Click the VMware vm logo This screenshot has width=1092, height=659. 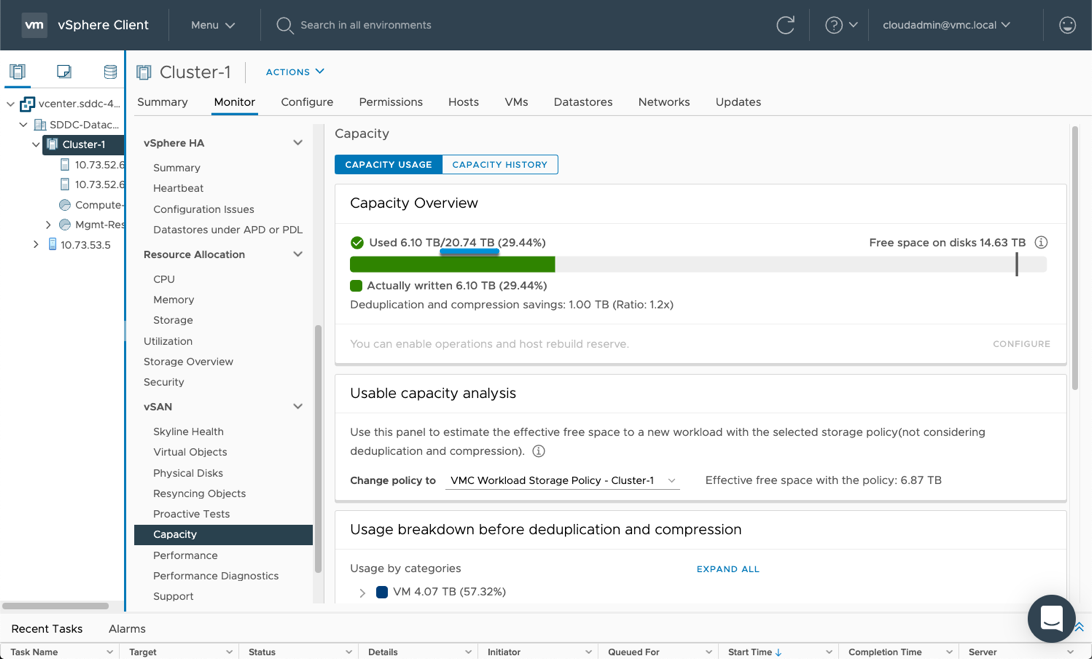[x=34, y=25]
